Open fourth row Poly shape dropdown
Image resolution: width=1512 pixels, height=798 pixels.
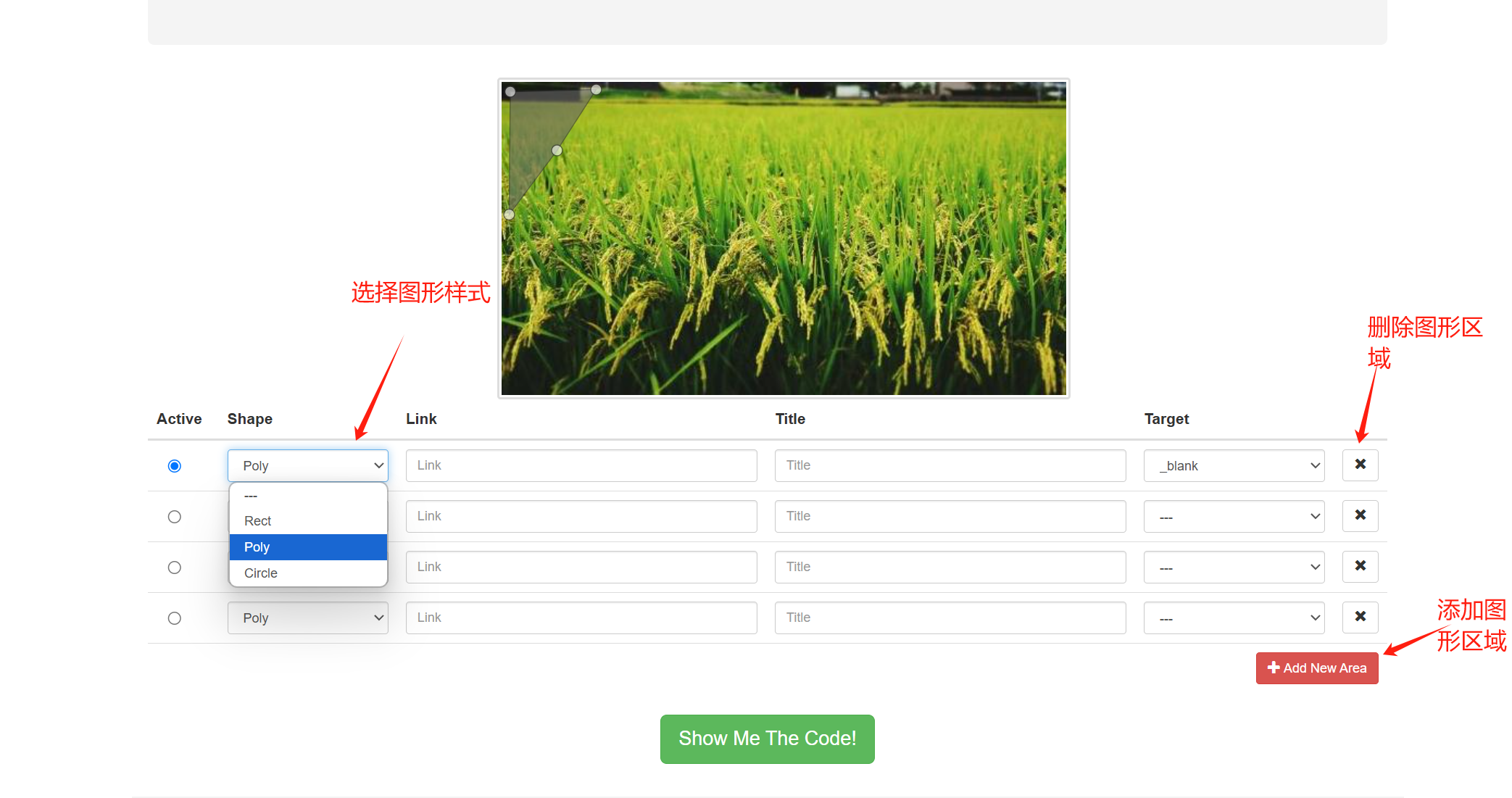click(x=307, y=618)
